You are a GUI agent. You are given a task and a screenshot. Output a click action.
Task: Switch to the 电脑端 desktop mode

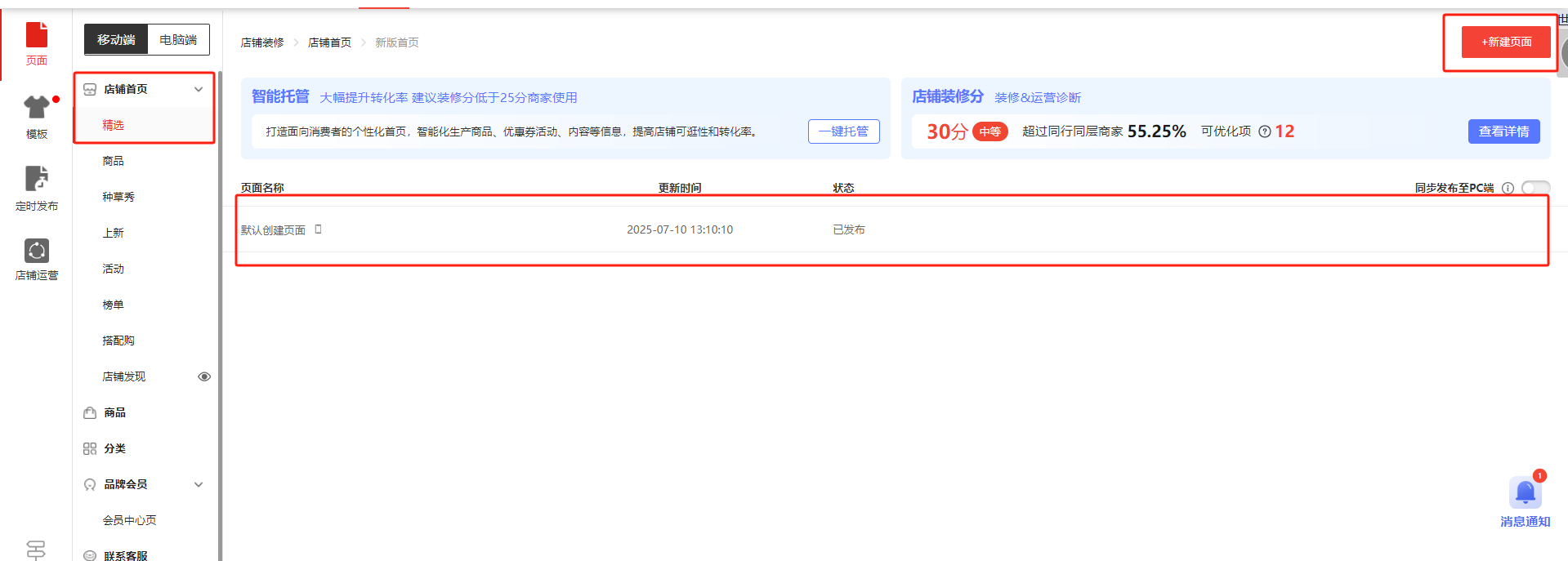click(x=178, y=40)
